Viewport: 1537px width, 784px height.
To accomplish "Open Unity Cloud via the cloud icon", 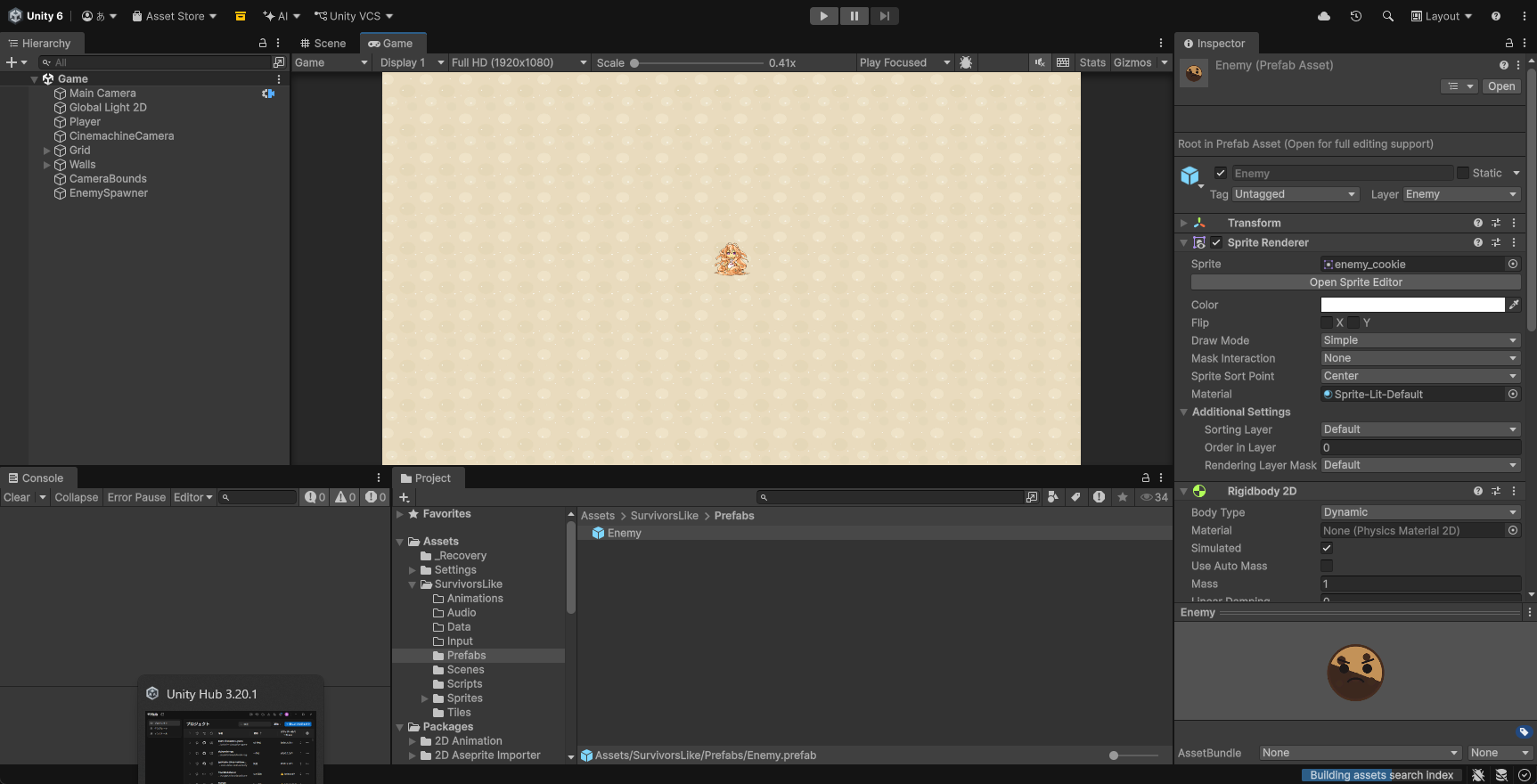I will click(x=1324, y=16).
